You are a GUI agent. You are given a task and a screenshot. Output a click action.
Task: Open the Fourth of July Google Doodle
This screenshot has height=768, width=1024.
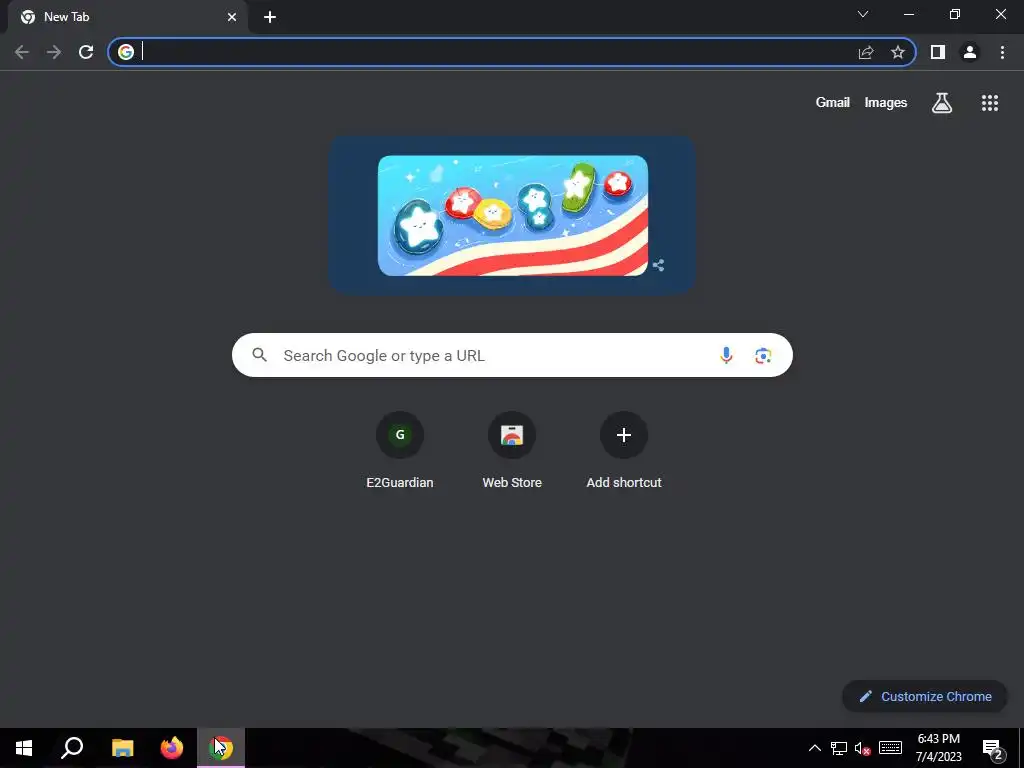(513, 216)
